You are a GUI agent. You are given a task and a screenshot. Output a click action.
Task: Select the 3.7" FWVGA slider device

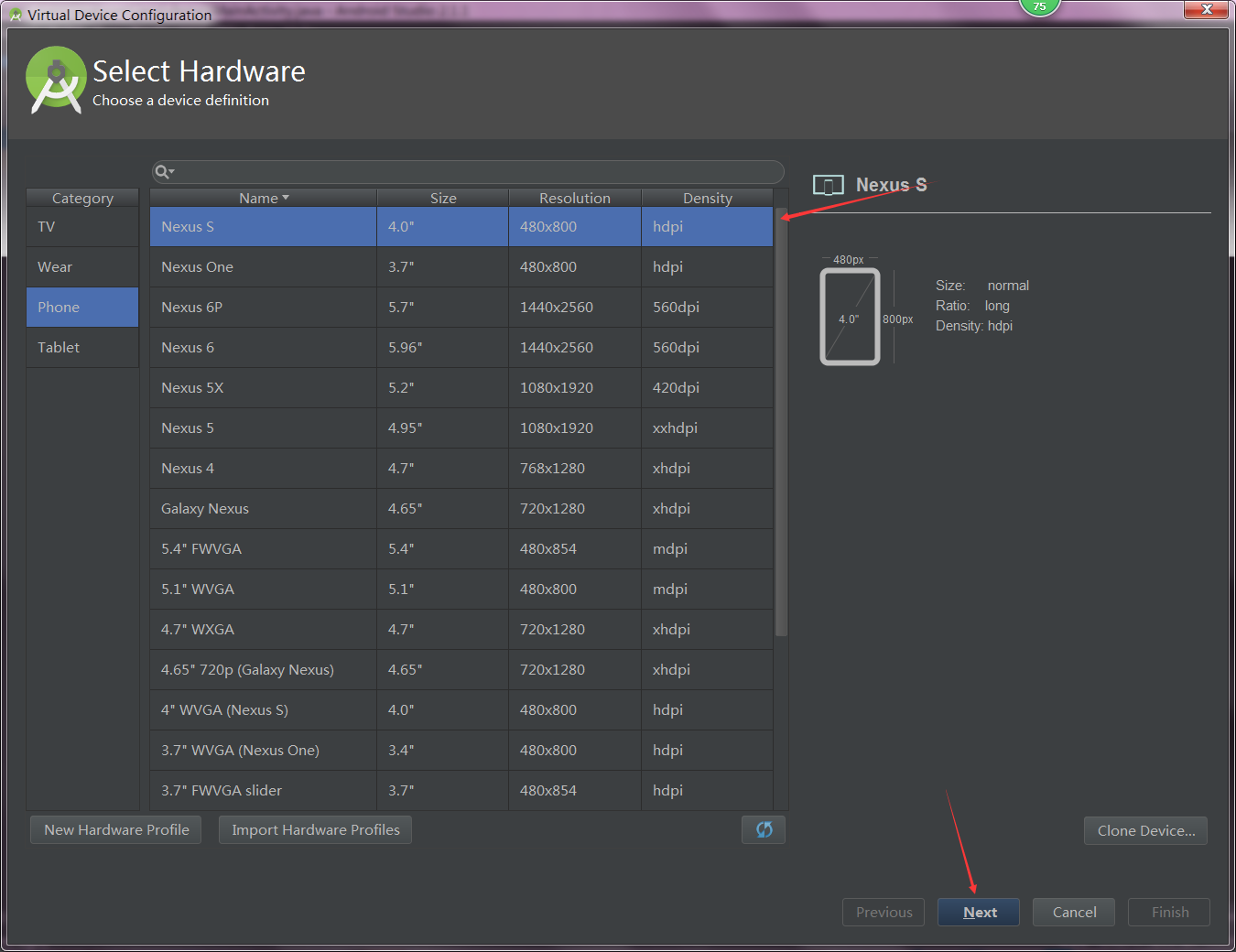[x=461, y=791]
